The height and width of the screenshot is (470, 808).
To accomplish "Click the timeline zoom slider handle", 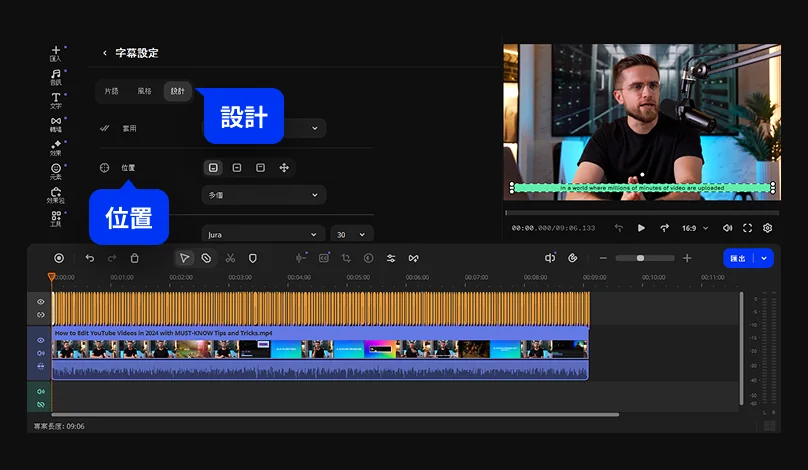I will coord(640,258).
